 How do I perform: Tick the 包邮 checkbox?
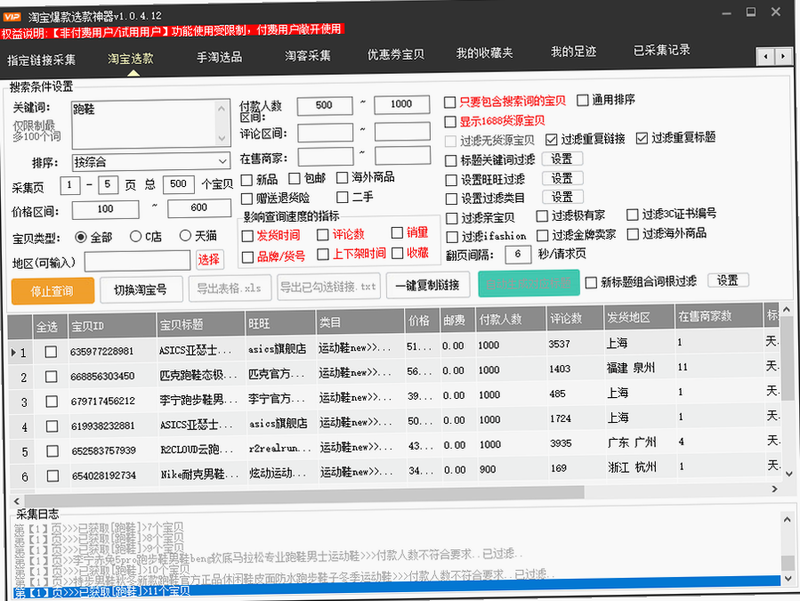tap(294, 179)
